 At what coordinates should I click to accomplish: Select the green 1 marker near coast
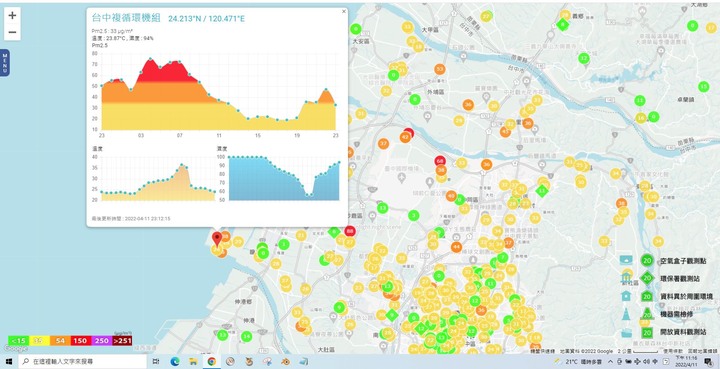[284, 245]
